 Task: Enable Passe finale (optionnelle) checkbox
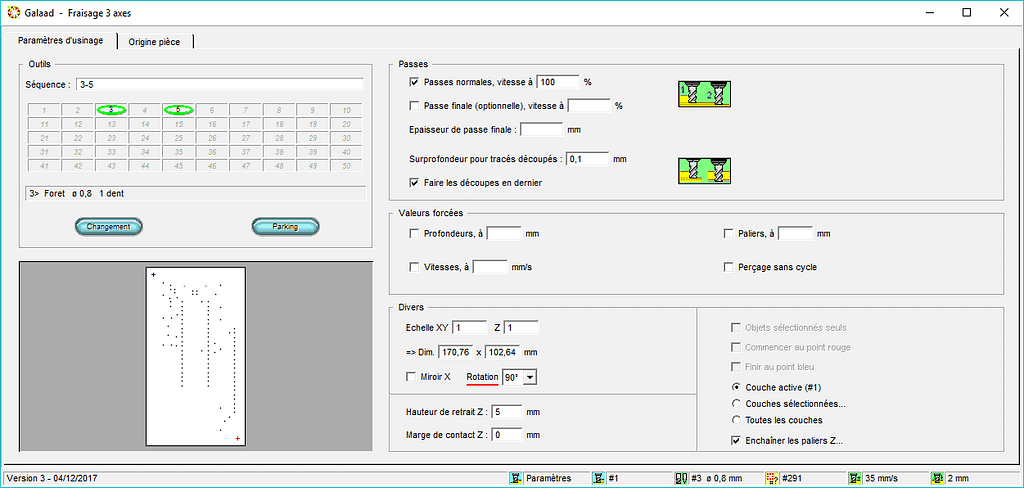(414, 105)
